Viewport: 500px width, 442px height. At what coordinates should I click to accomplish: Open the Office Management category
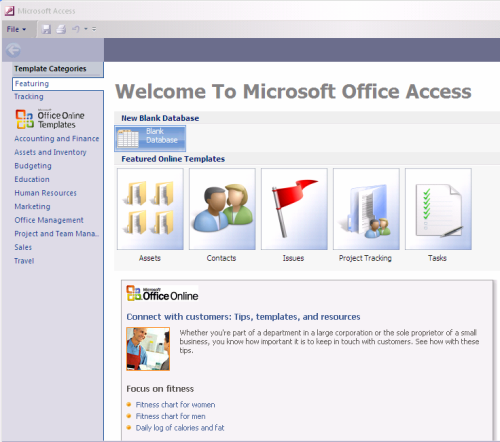[49, 220]
